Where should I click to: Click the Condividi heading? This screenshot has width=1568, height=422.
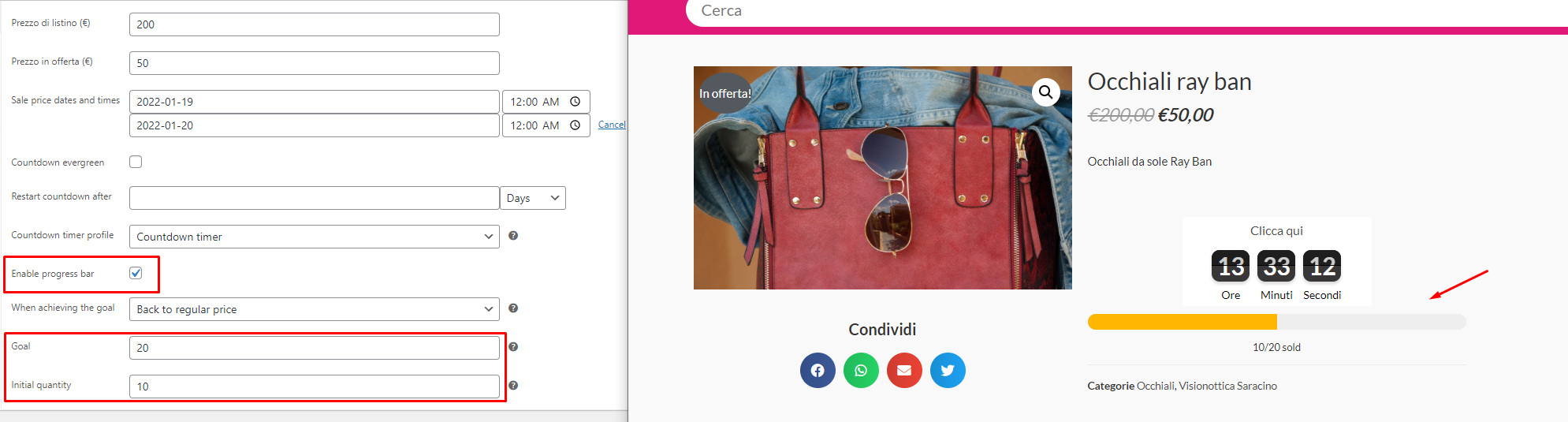(x=882, y=330)
